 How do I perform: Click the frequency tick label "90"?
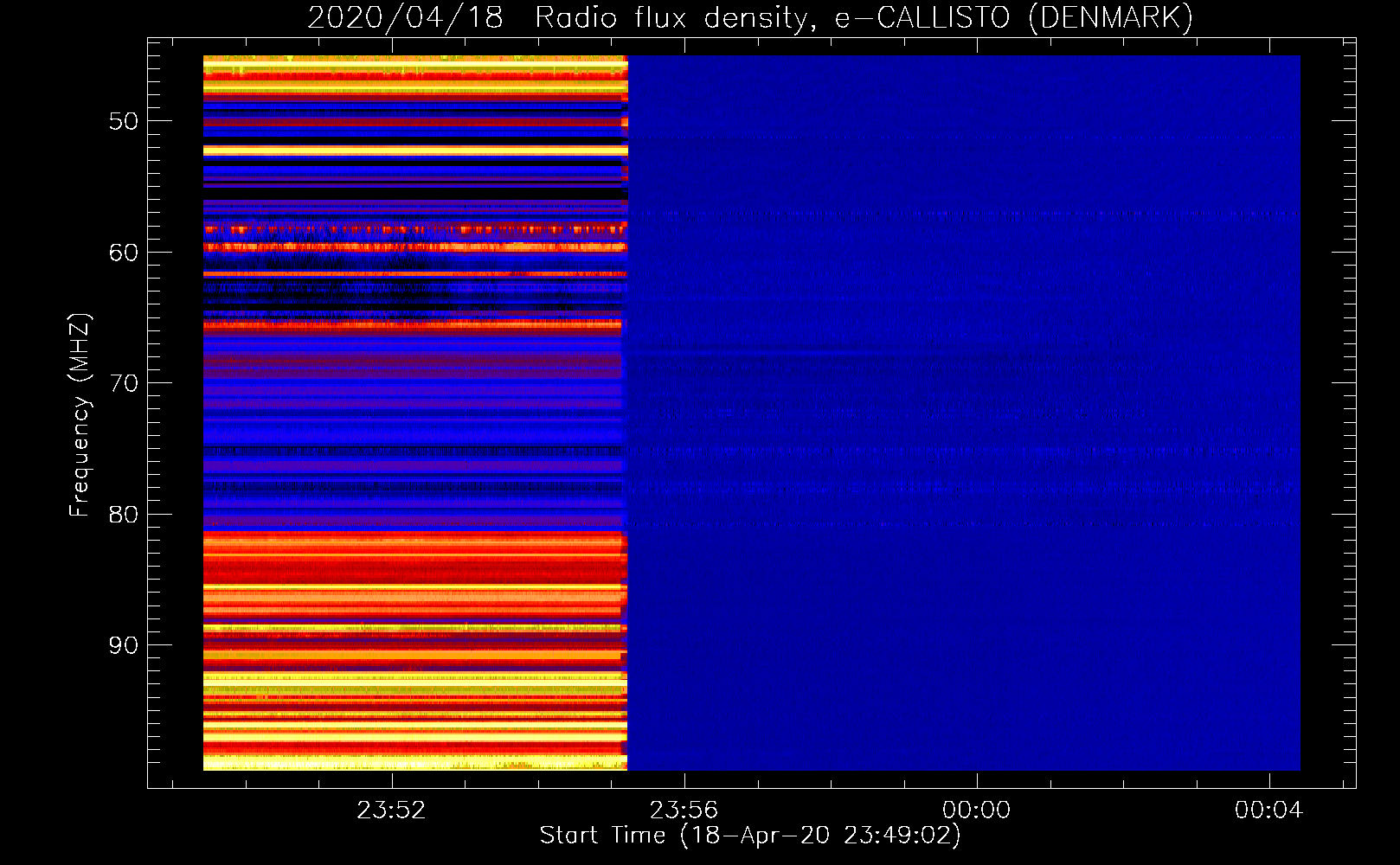coord(124,645)
